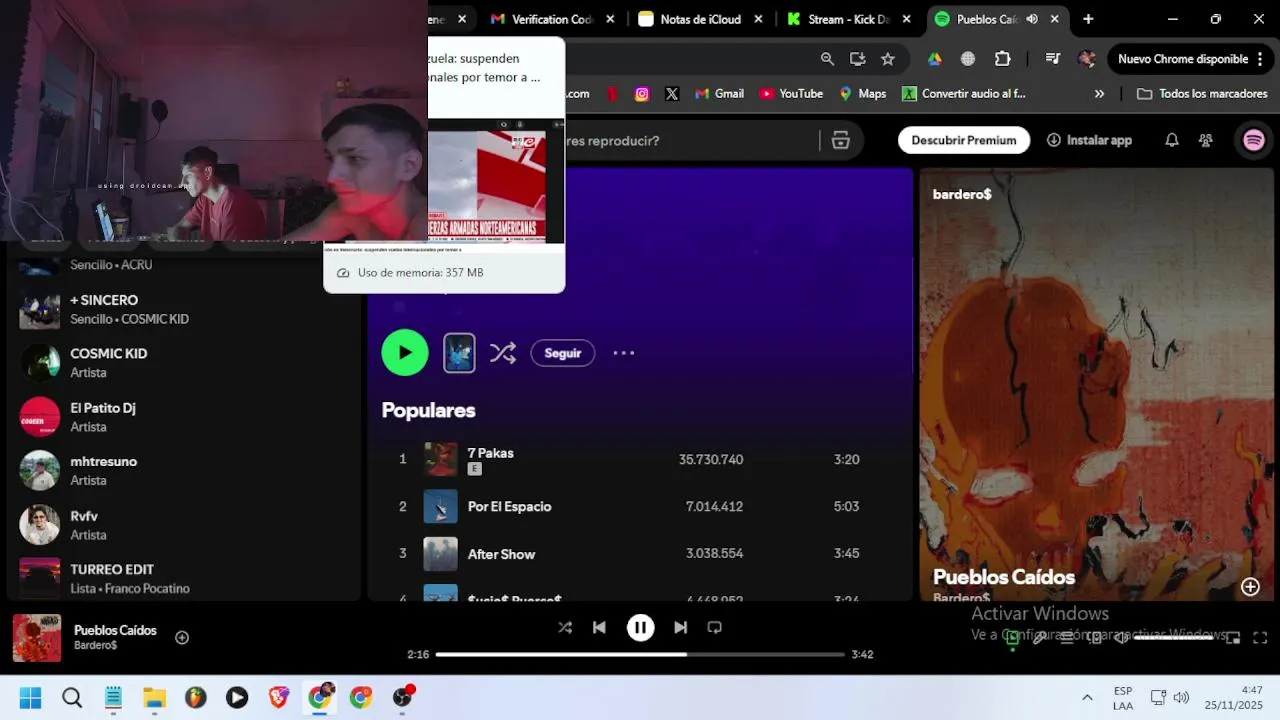Open + SINCERO single in library

pos(185,308)
